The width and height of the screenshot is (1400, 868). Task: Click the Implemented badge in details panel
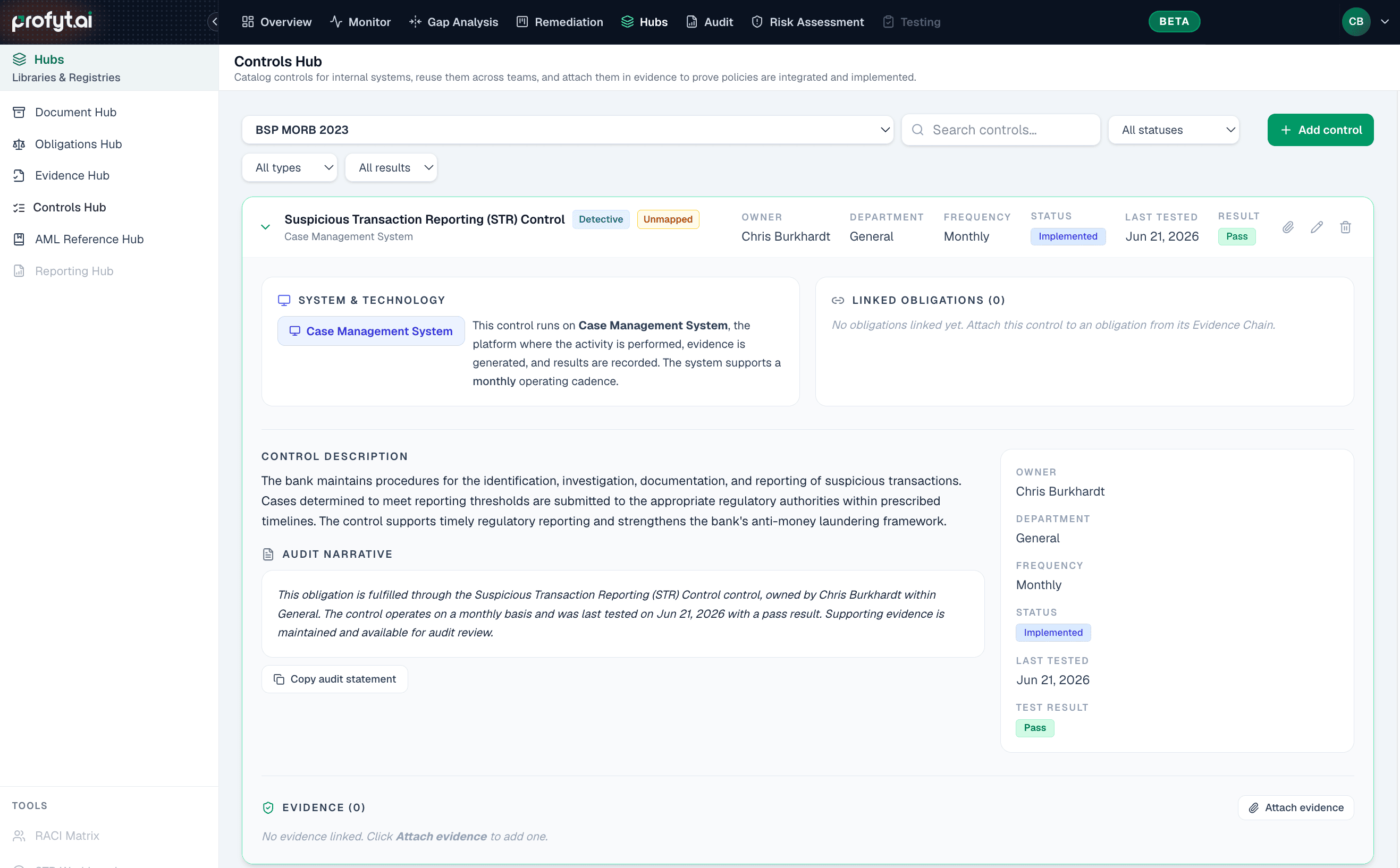(x=1052, y=632)
